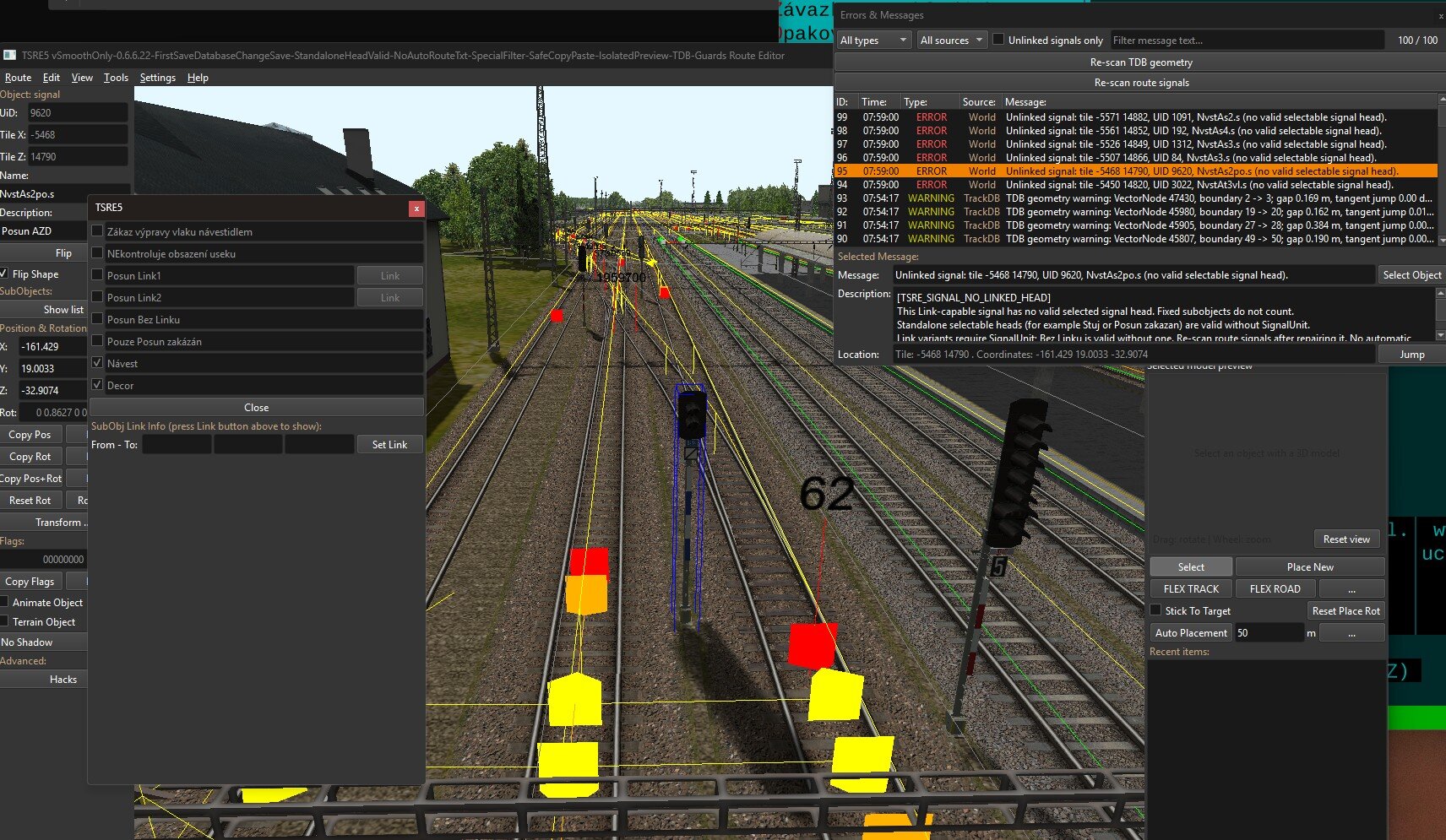Open the Help menu
This screenshot has width=1446, height=840.
click(x=198, y=77)
